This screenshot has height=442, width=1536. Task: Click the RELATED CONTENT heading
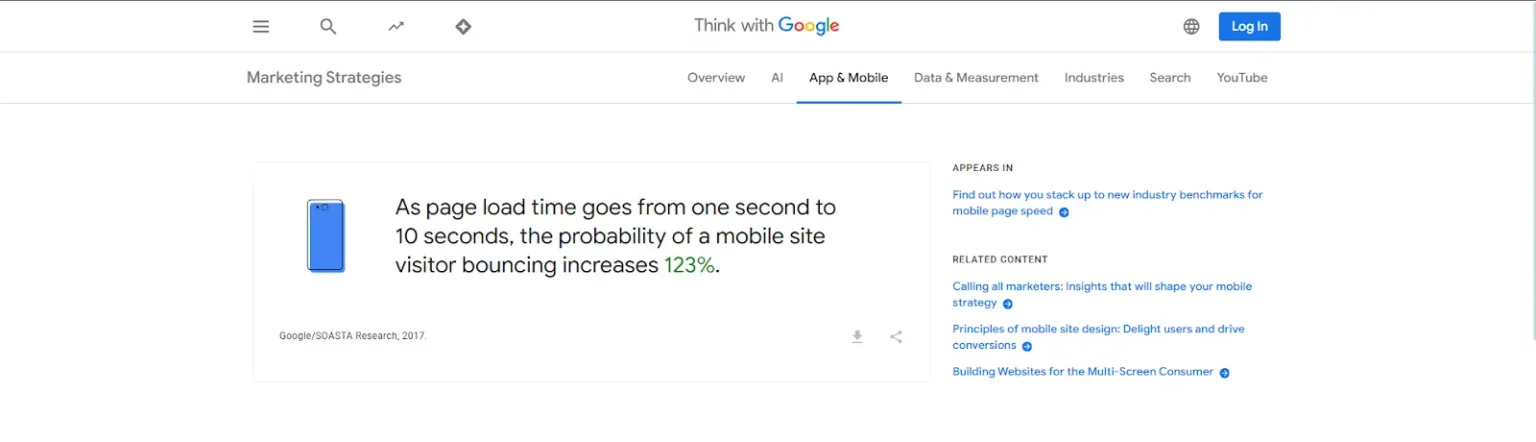click(1000, 259)
